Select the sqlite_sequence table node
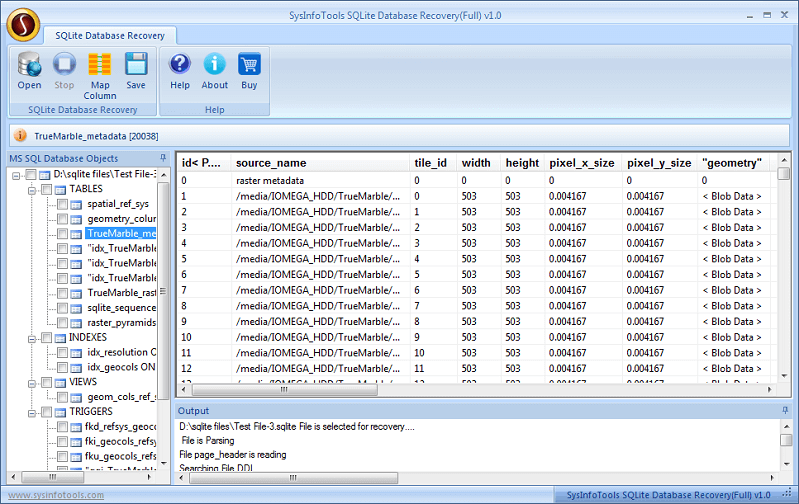 [121, 308]
